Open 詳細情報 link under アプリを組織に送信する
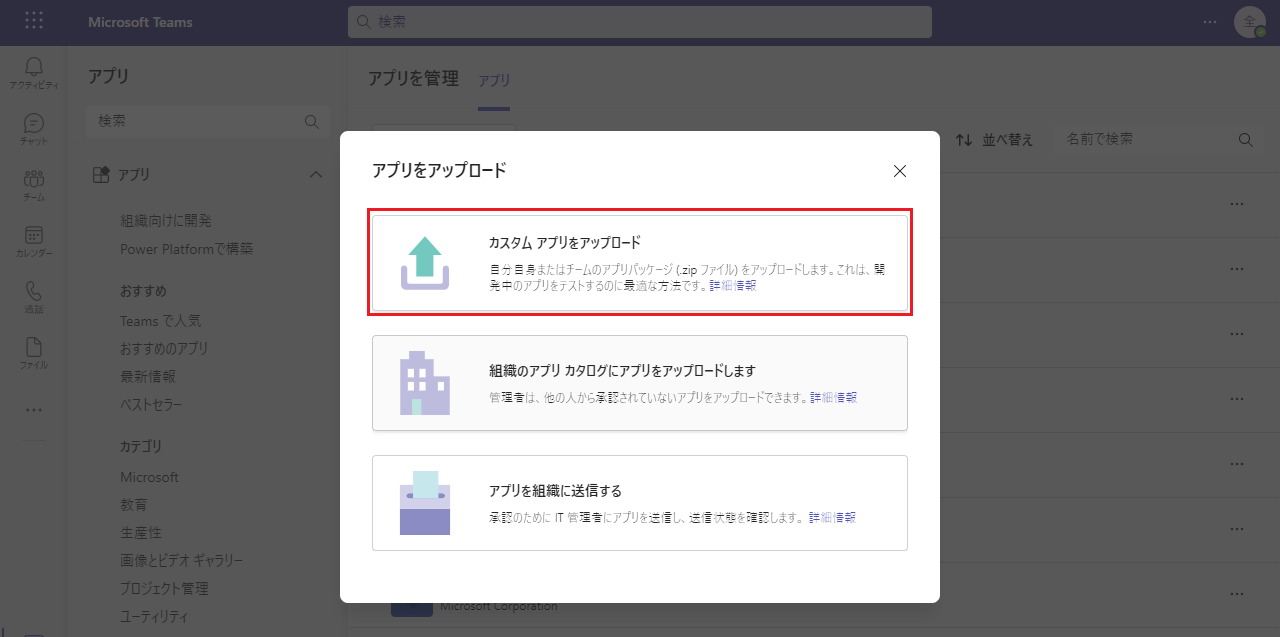Image resolution: width=1280 pixels, height=637 pixels. tap(832, 518)
